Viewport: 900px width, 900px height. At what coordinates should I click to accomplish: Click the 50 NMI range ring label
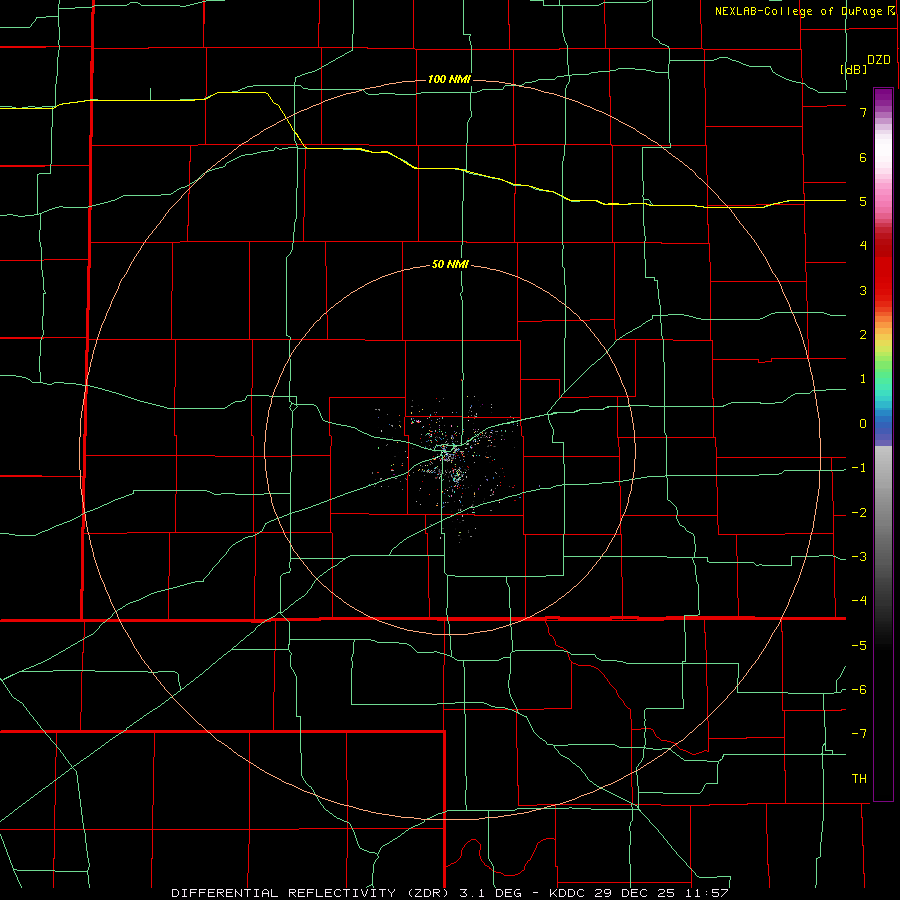point(450,264)
